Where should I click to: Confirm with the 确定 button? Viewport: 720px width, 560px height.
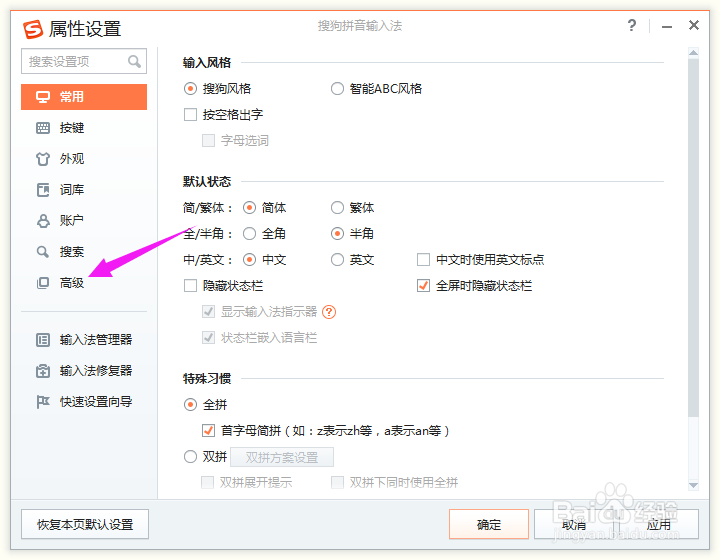[489, 524]
